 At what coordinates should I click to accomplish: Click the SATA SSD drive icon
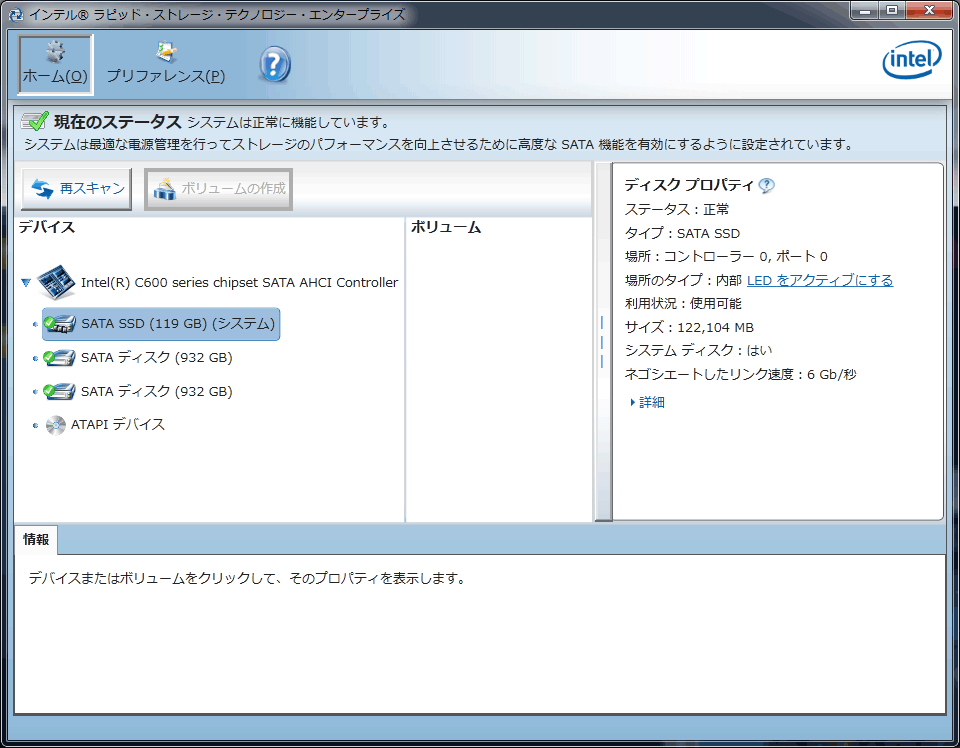(59, 324)
